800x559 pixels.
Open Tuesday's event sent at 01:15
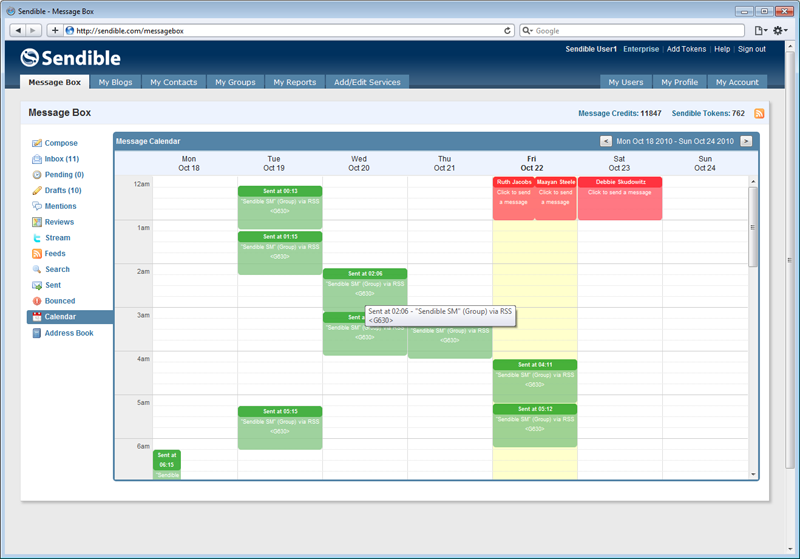pyautogui.click(x=280, y=253)
